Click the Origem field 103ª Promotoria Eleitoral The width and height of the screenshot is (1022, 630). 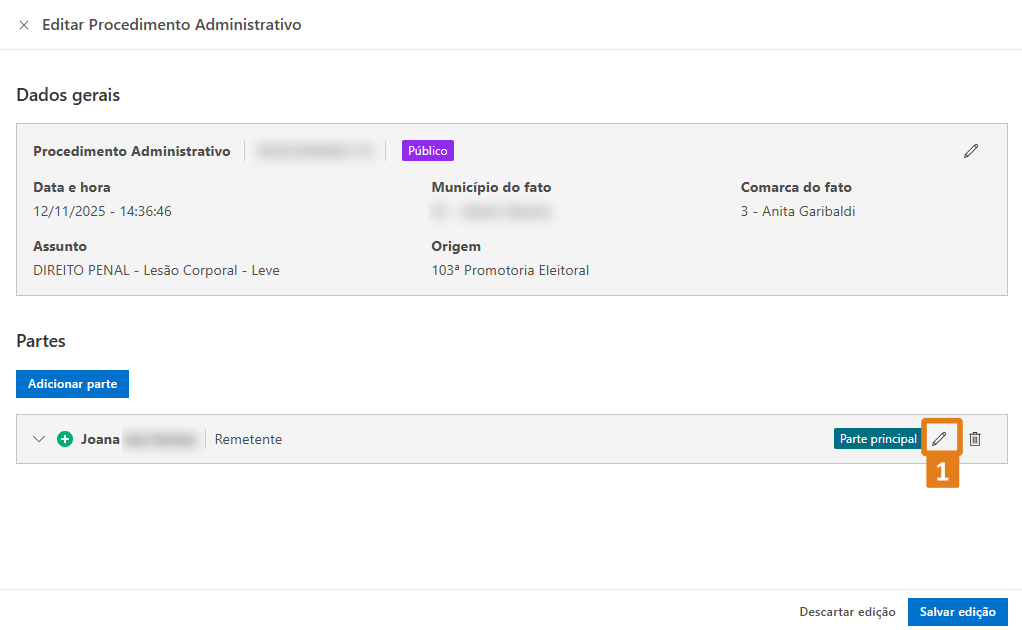pyautogui.click(x=511, y=270)
